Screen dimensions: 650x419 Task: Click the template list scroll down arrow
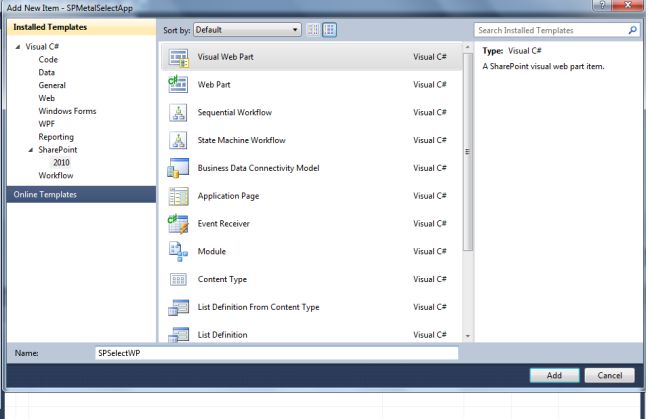[x=468, y=336]
